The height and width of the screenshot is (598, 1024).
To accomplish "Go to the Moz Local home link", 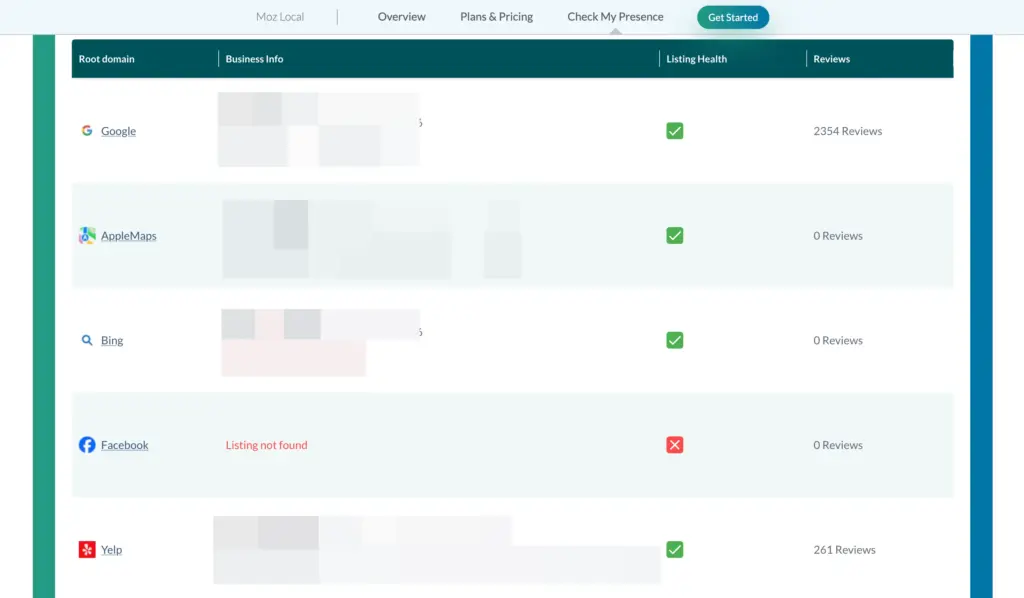I will [x=280, y=17].
